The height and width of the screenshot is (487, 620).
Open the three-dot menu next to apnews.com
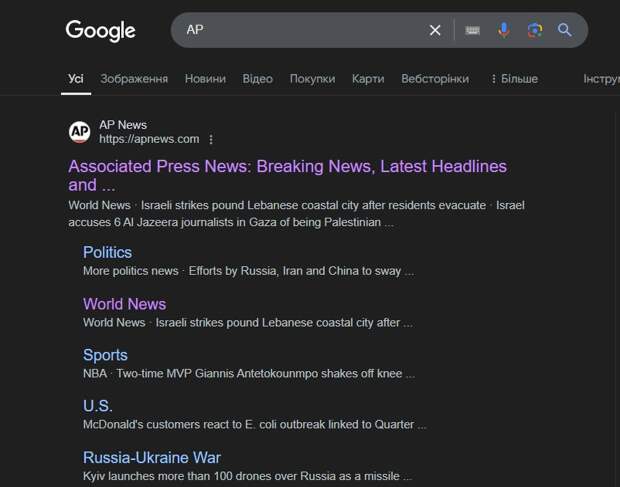coord(211,140)
